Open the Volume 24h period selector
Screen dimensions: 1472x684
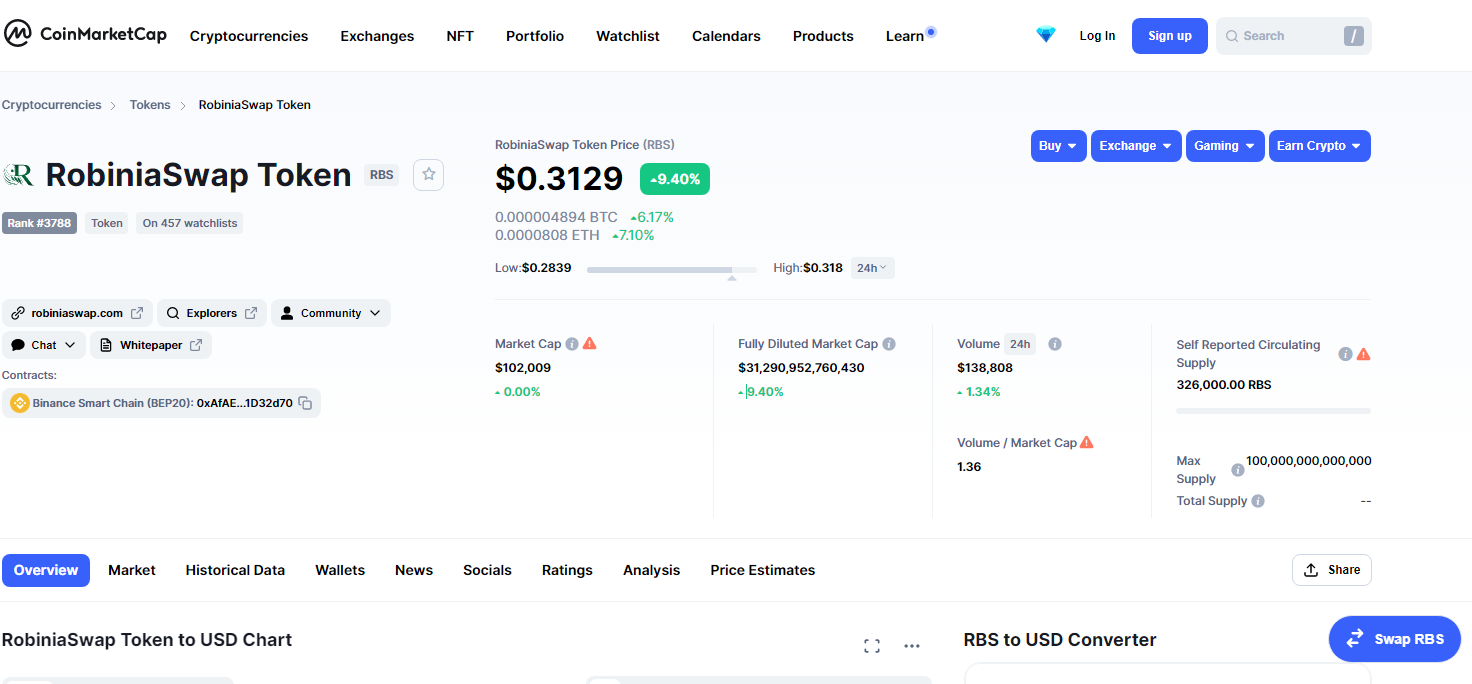(1020, 344)
